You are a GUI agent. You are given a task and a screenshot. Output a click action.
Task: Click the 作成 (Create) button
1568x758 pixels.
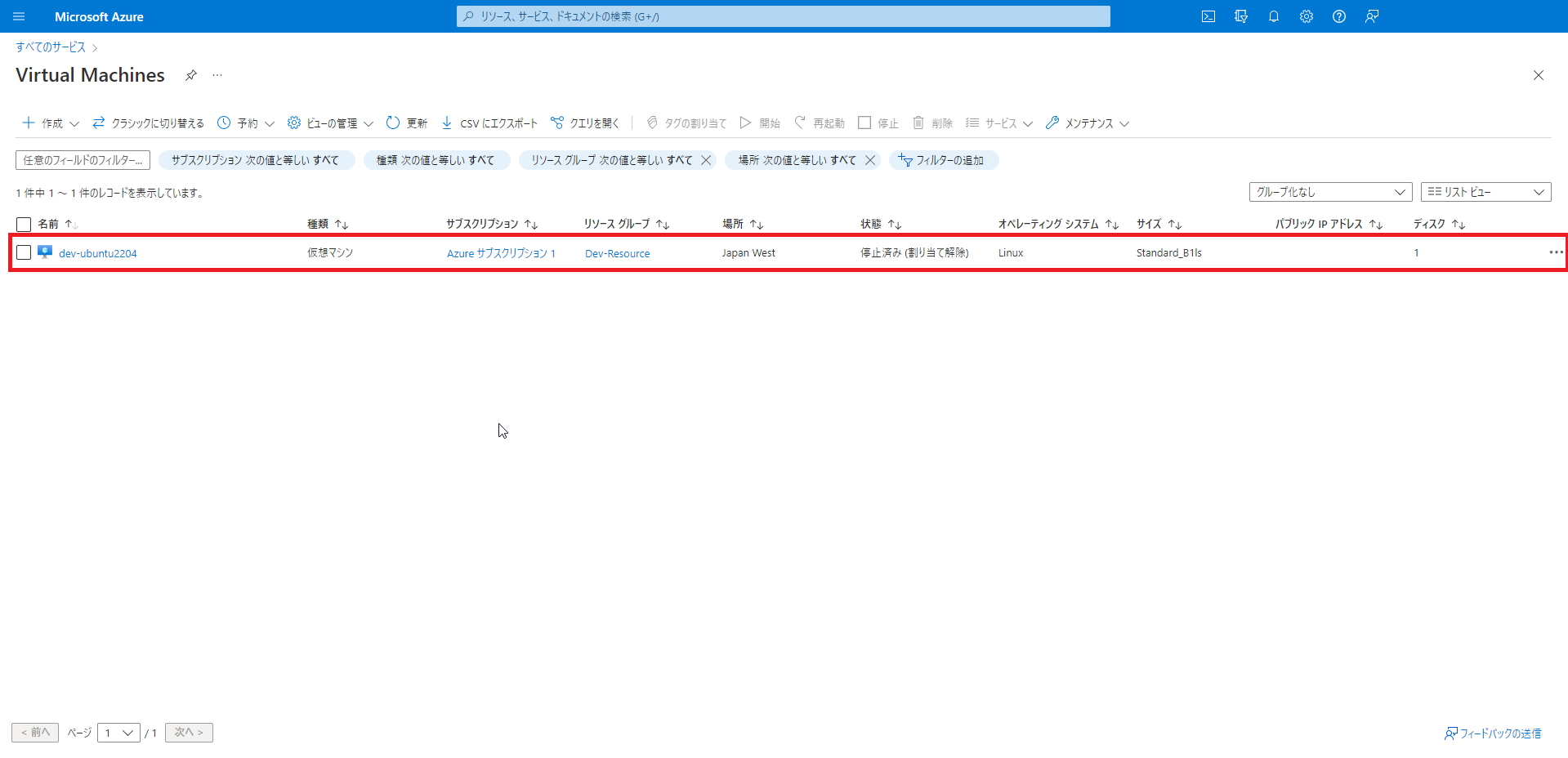tap(51, 123)
